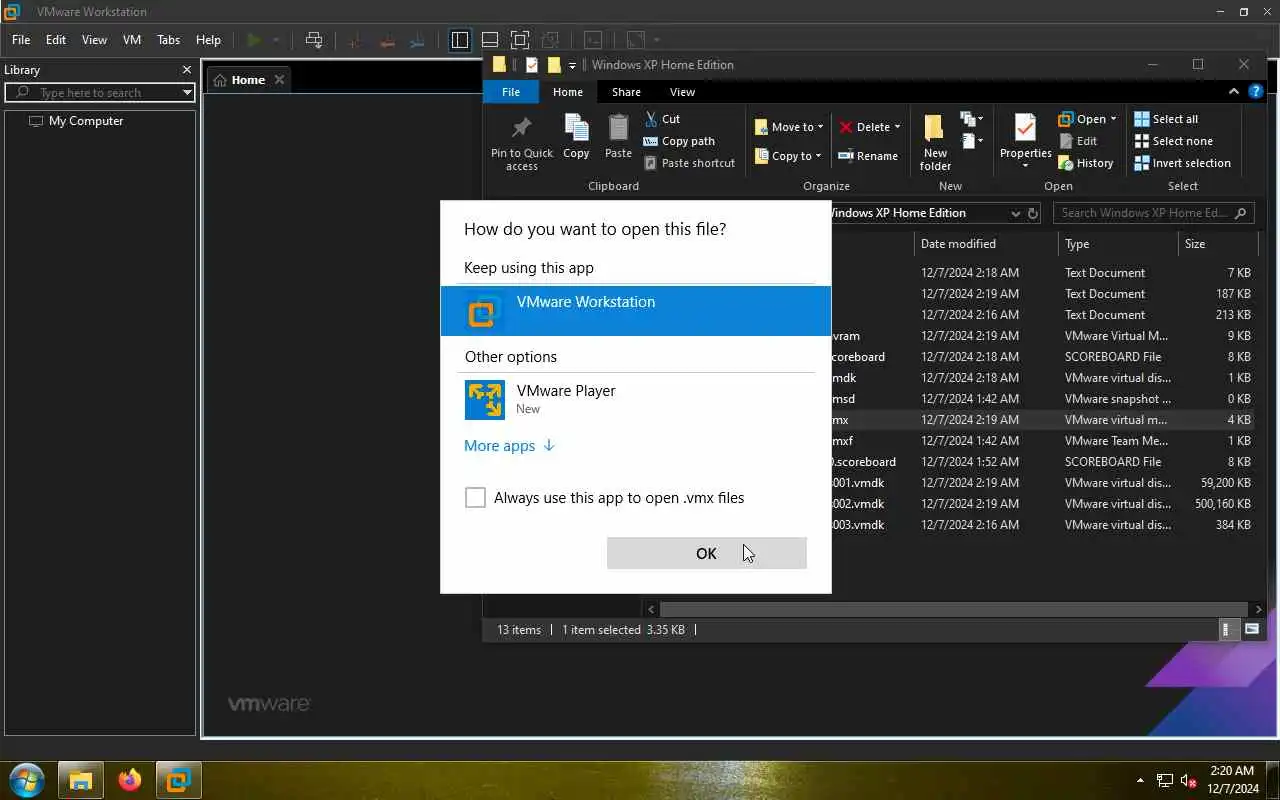Open the VMware View menu
This screenshot has width=1280, height=800.
[94, 40]
